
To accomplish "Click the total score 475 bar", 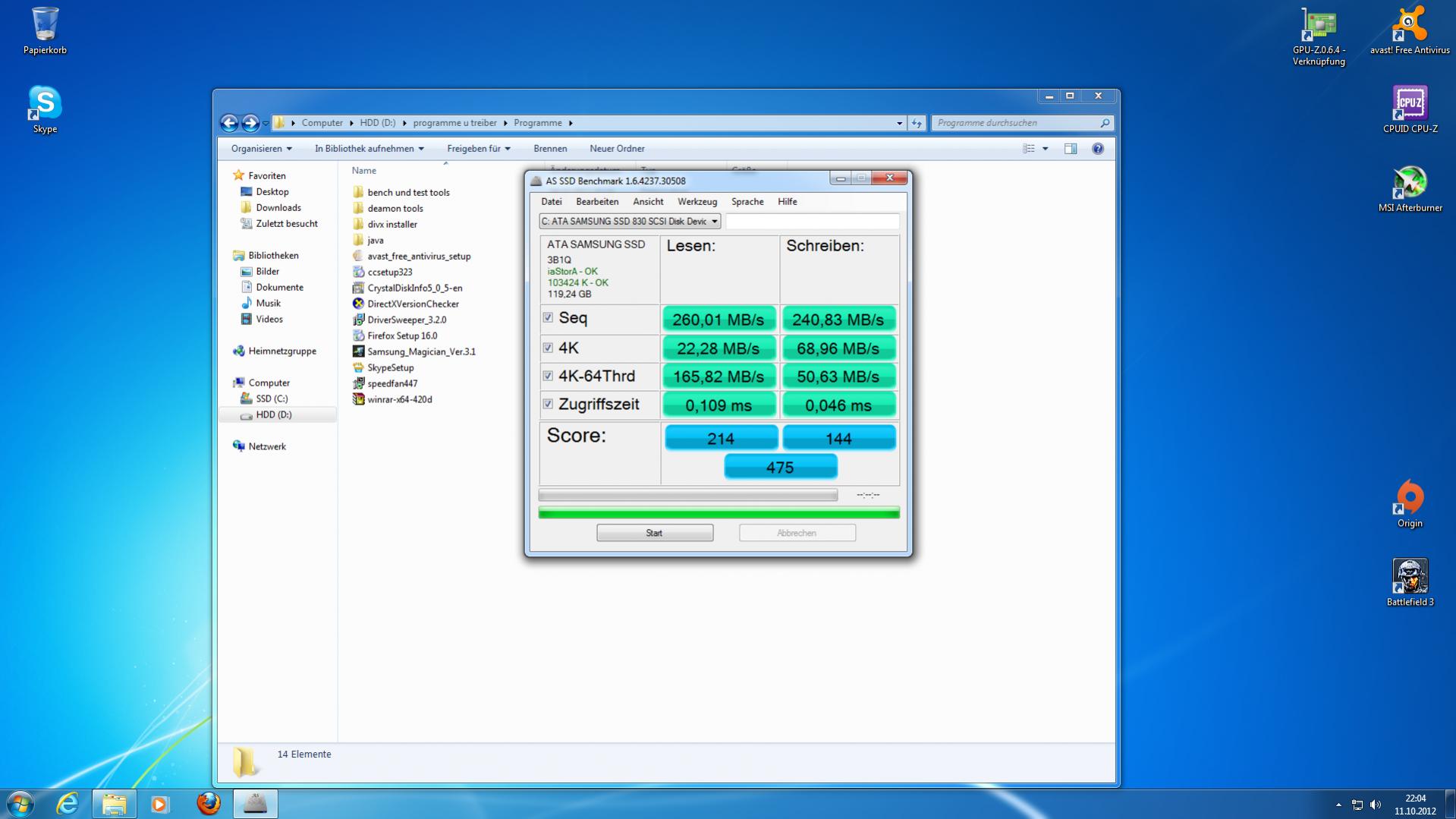I will [781, 467].
